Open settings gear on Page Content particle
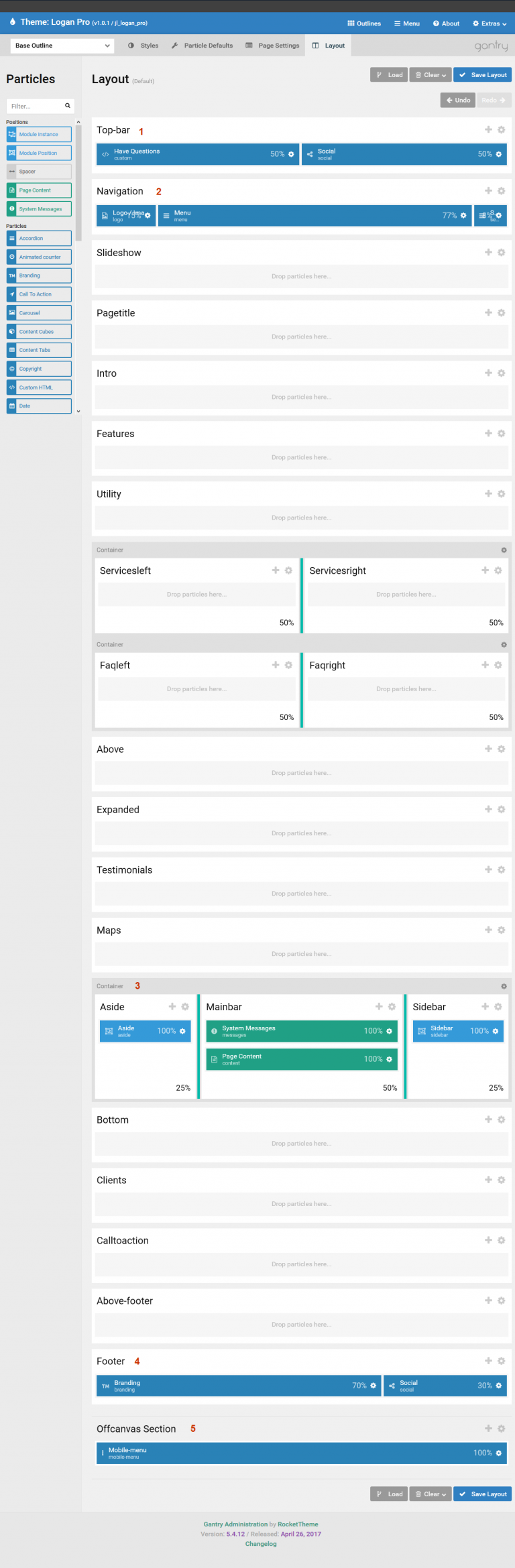Image resolution: width=515 pixels, height=1568 pixels. pyautogui.click(x=389, y=1059)
